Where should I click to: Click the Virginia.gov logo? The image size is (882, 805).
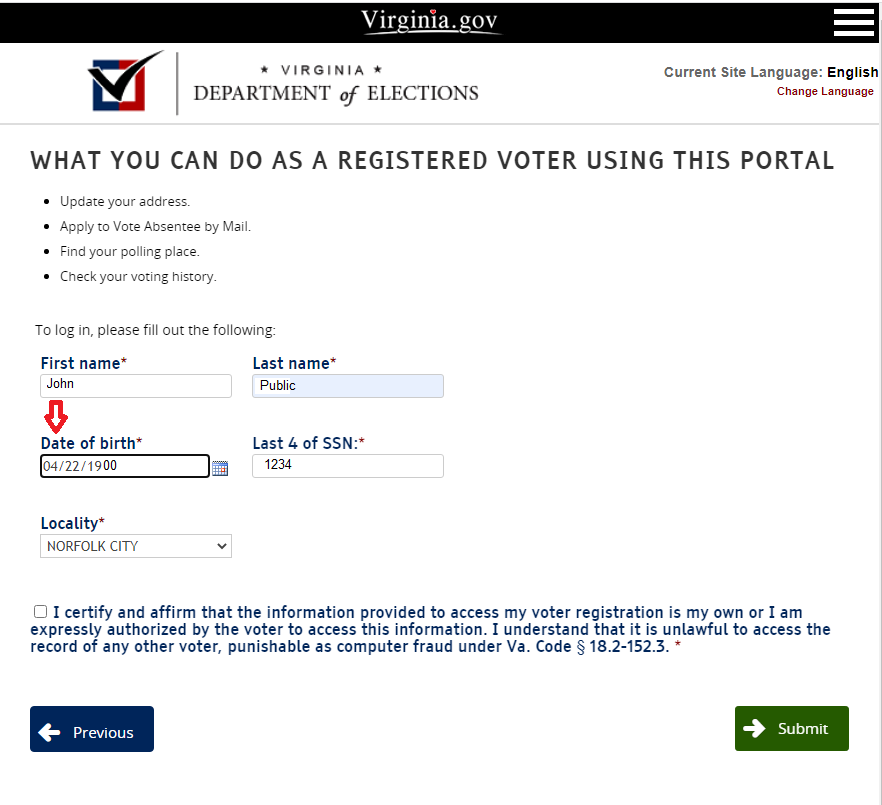429,21
